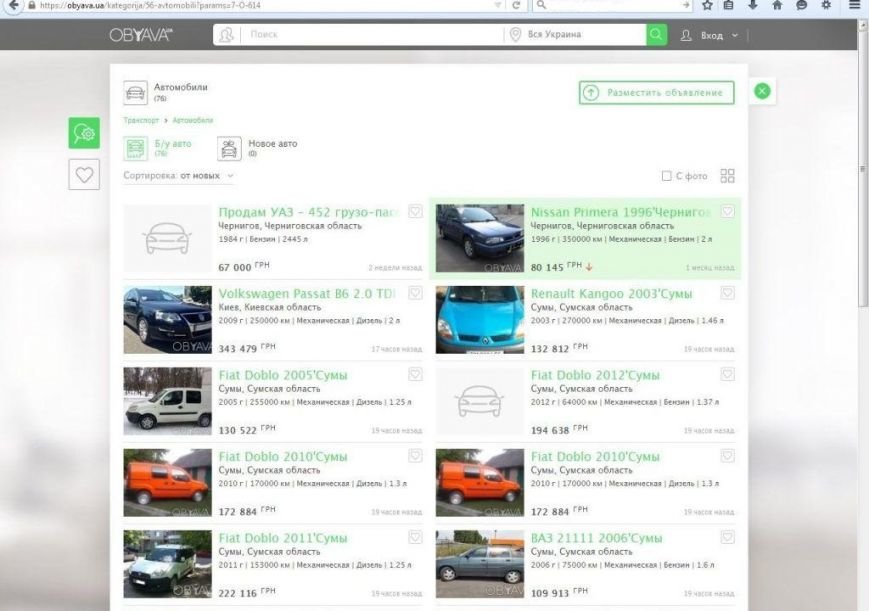Open the Вся Украина region selector
Viewport: 869px width, 611px height.
[x=574, y=34]
